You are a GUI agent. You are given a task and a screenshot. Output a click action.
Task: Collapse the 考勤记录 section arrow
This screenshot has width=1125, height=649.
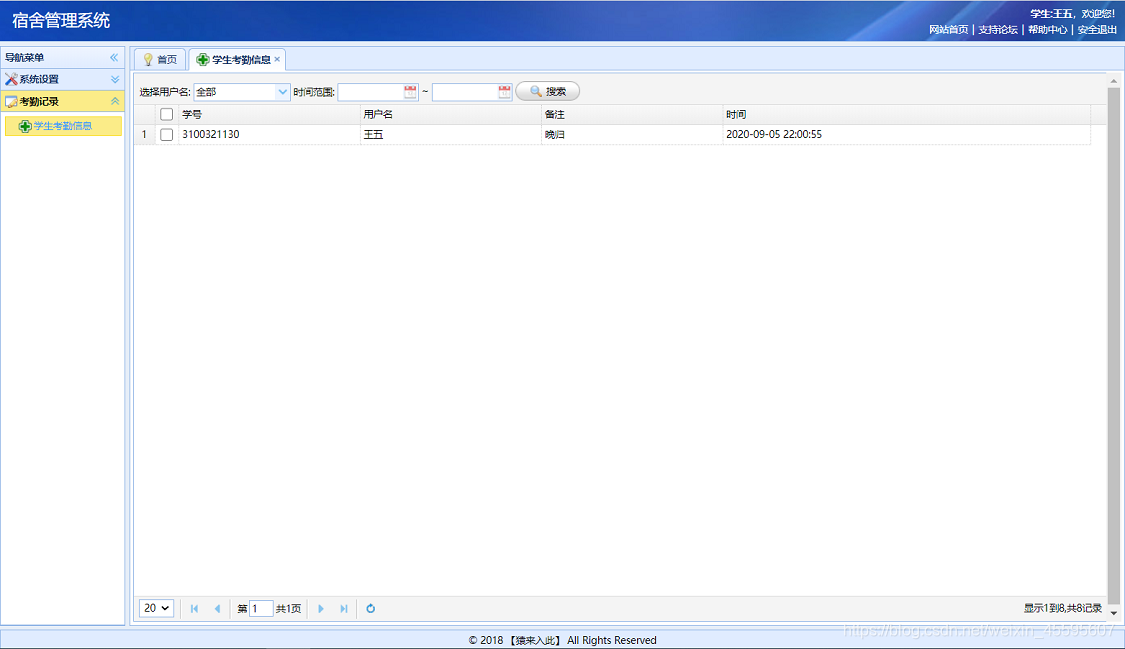tap(115, 102)
